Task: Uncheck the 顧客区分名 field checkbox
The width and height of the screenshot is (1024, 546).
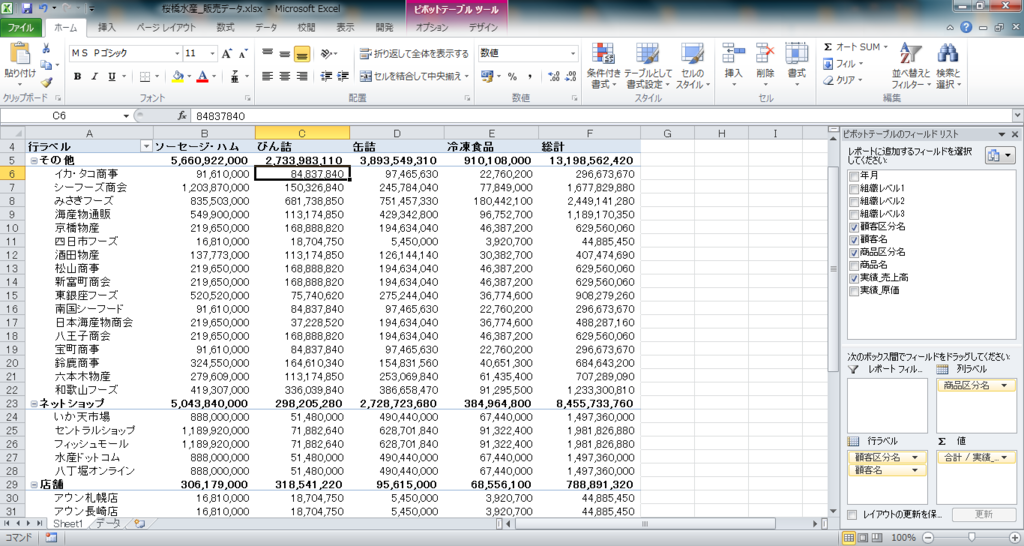Action: coord(854,227)
